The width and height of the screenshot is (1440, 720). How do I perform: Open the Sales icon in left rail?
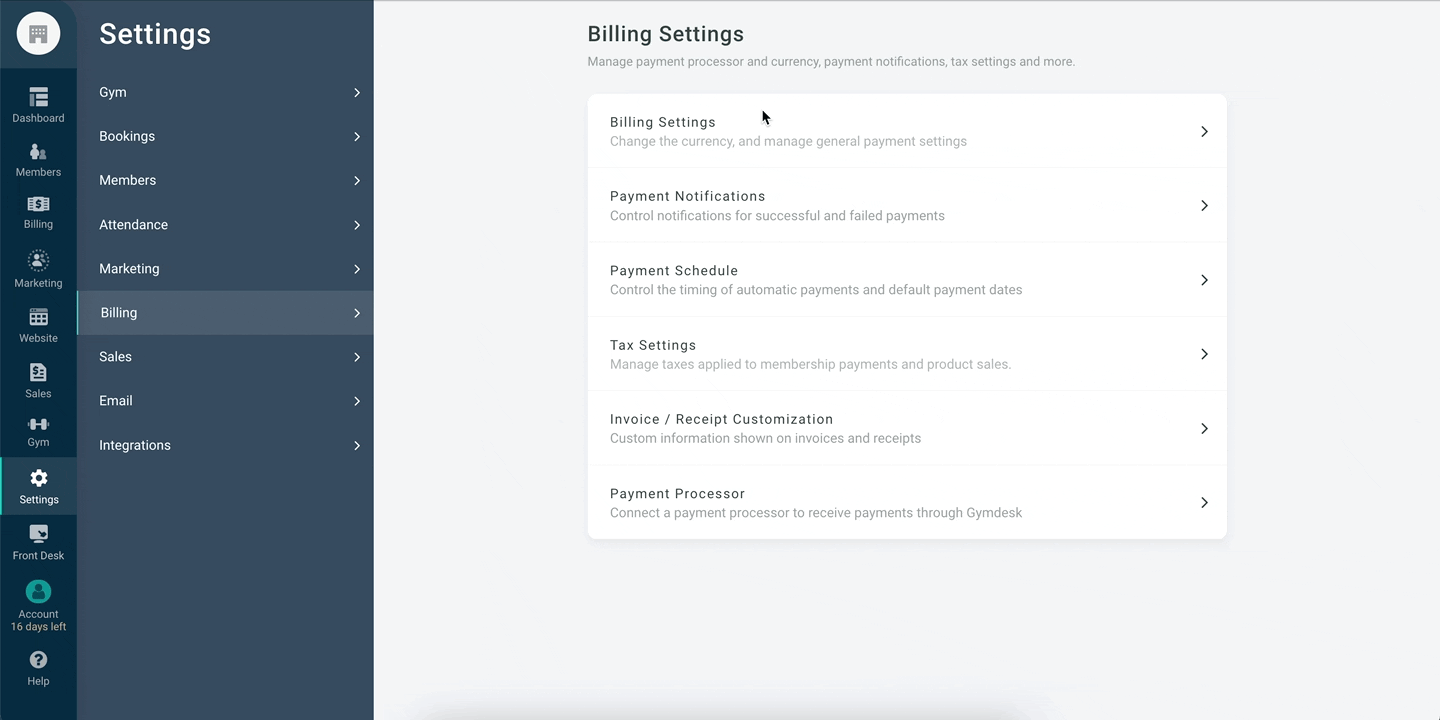pyautogui.click(x=38, y=373)
